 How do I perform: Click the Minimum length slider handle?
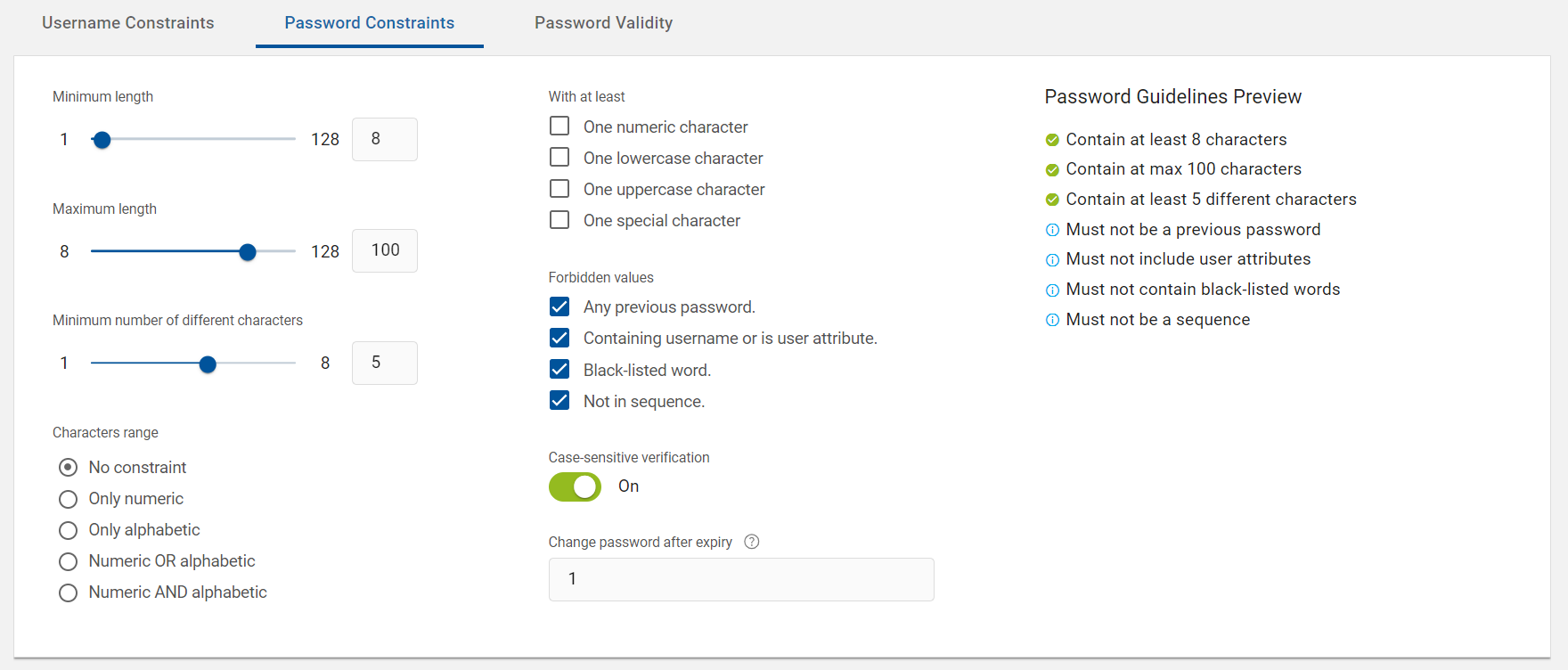point(102,140)
